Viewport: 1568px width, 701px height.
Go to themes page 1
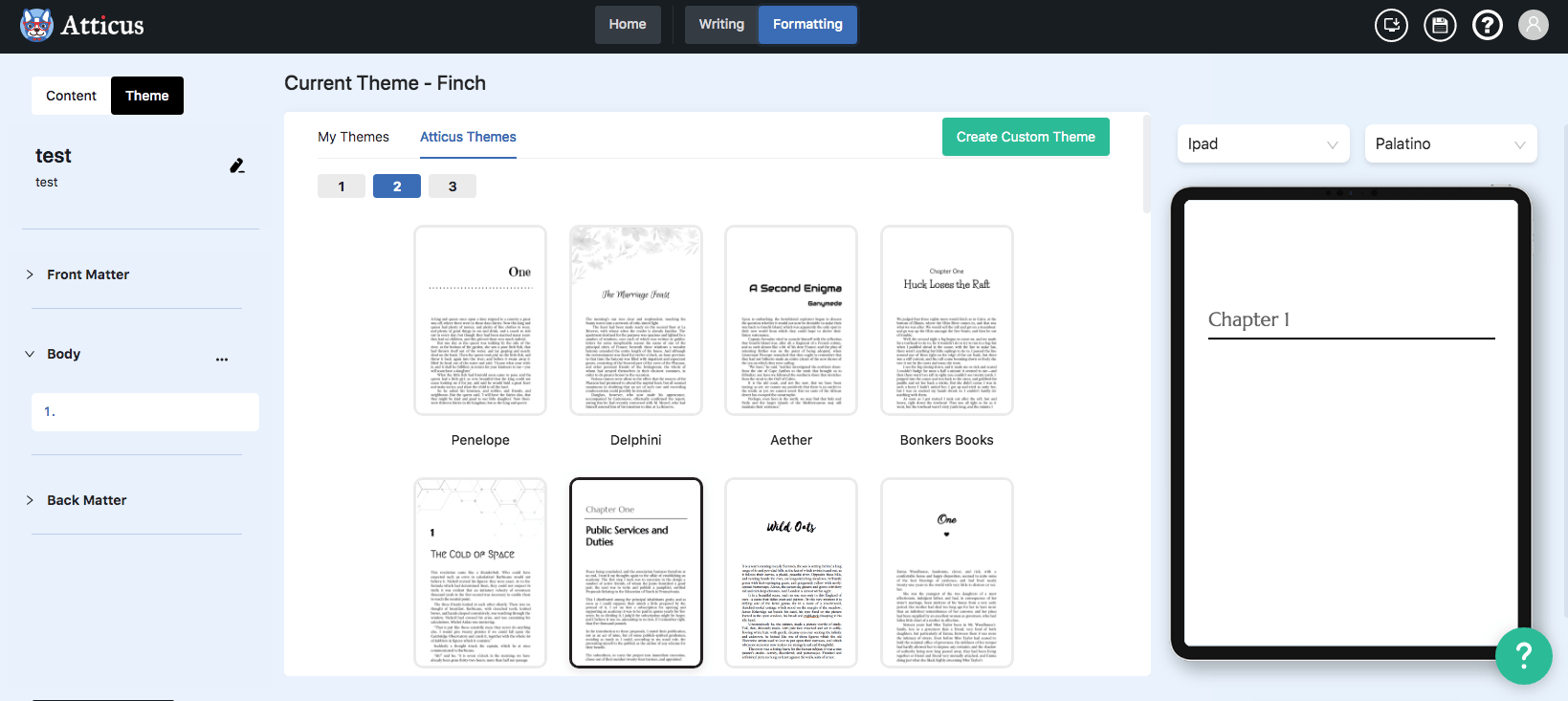(342, 186)
